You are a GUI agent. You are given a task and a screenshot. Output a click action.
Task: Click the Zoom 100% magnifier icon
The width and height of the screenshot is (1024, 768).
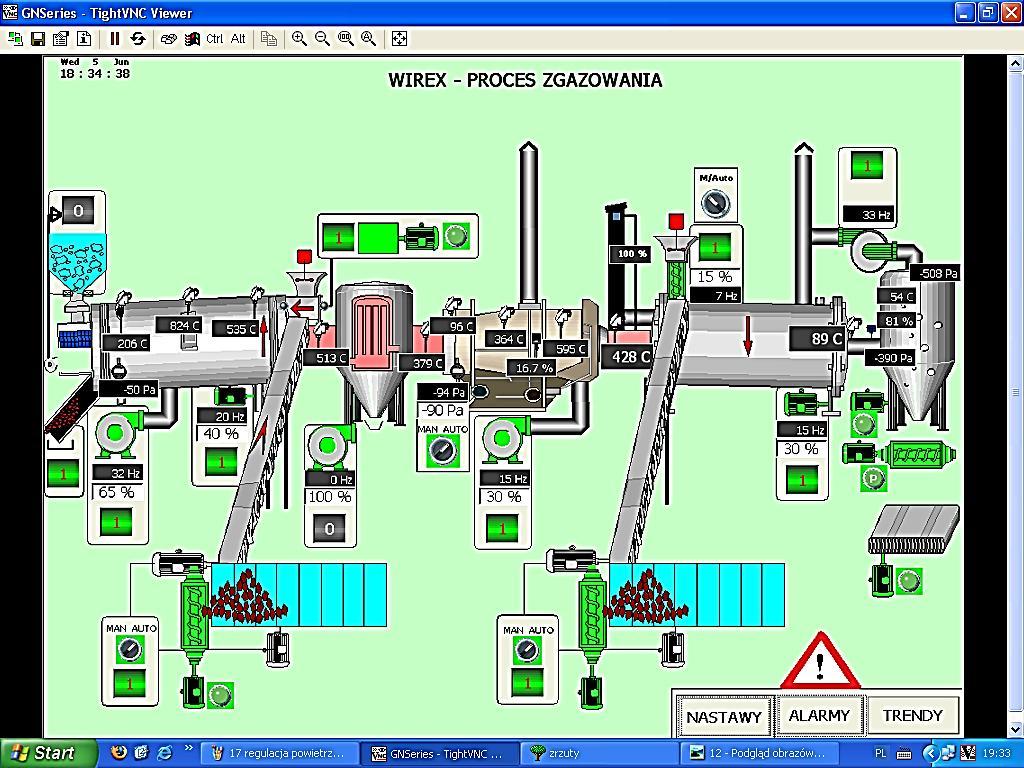point(345,39)
